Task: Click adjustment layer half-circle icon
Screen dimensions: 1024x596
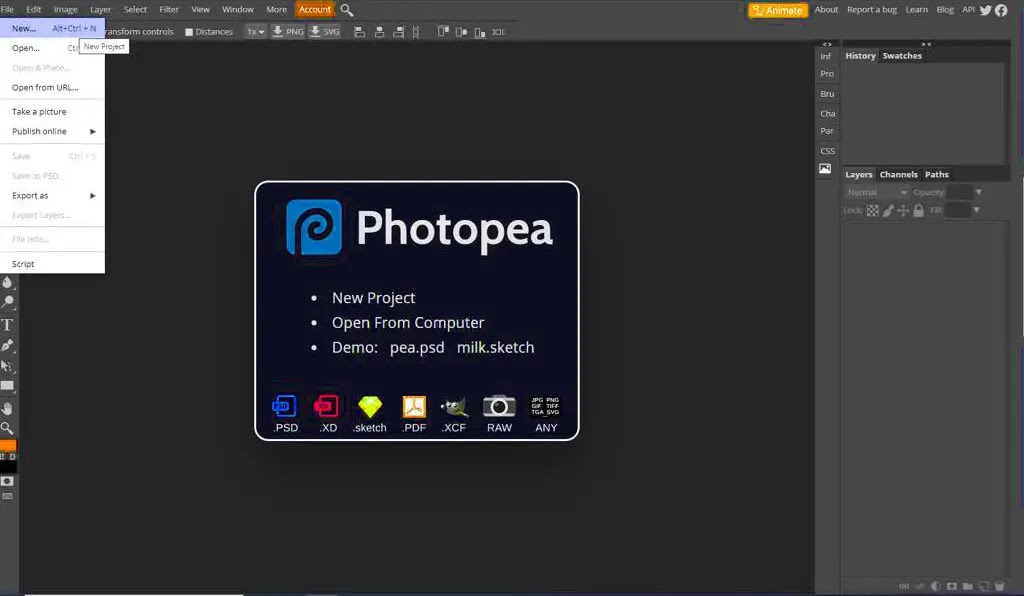Action: click(x=936, y=586)
